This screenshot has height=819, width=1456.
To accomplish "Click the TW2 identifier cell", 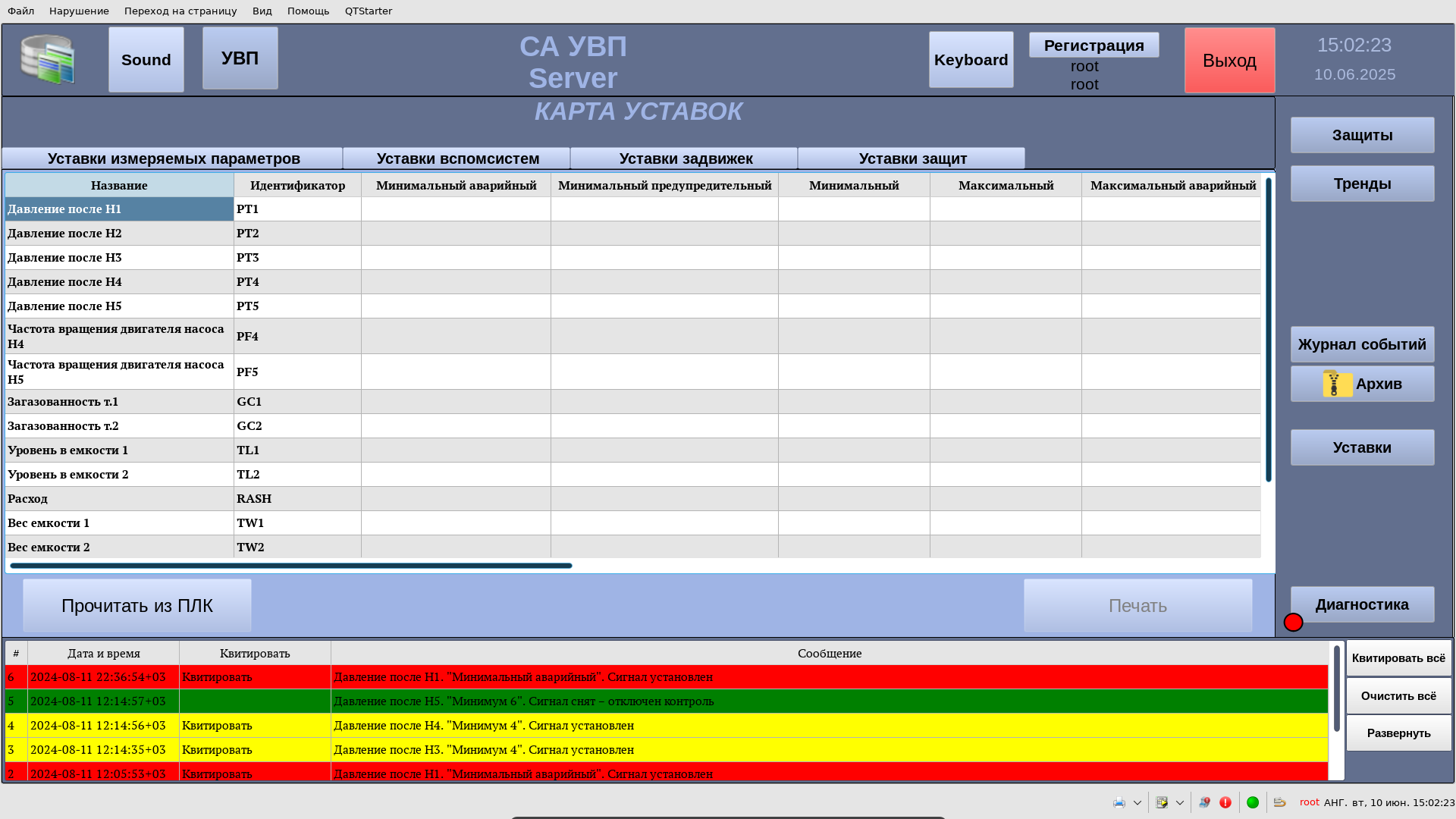I will pos(297,547).
